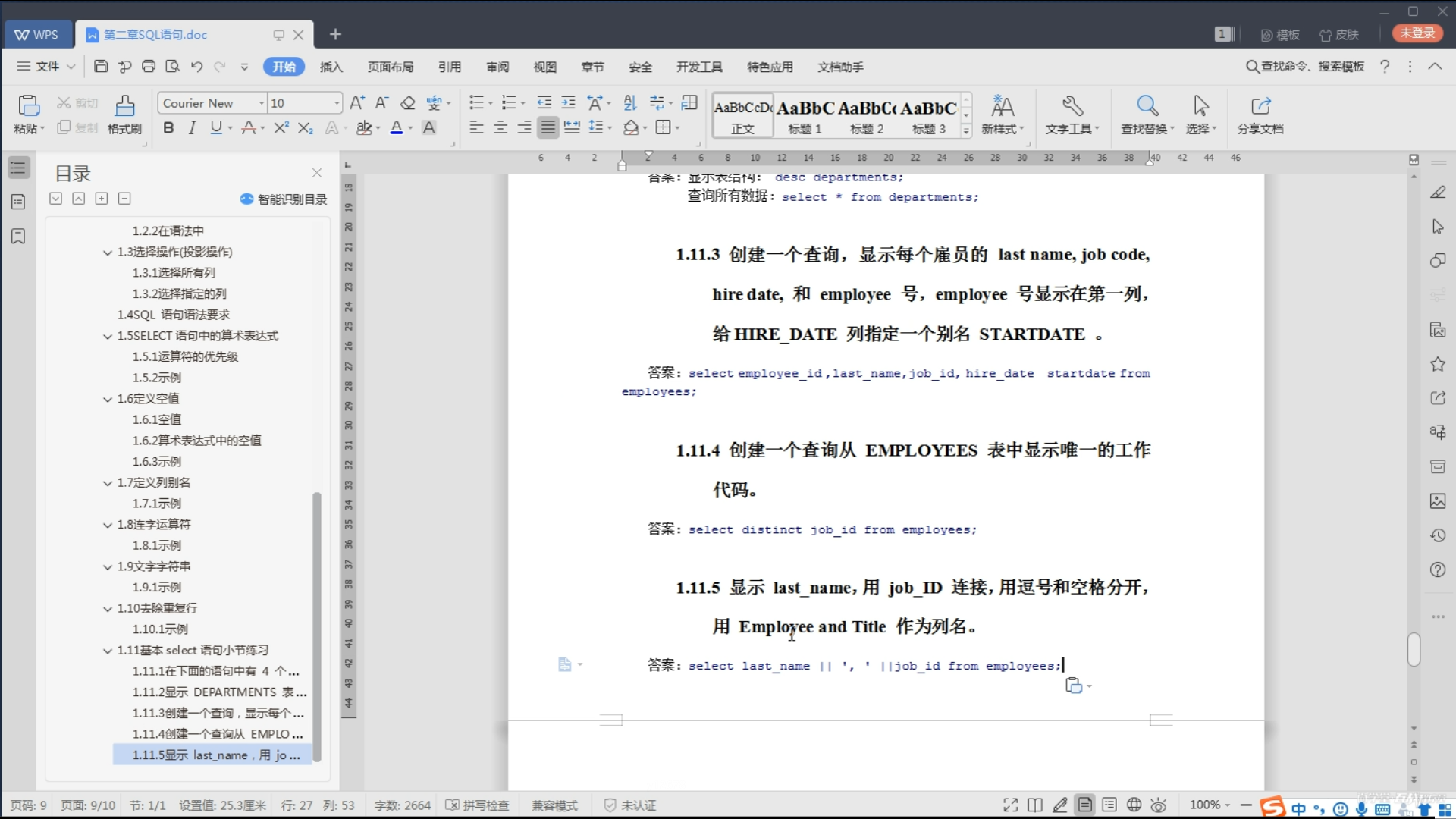1456x819 pixels.
Task: Toggle Italic formatting
Action: (x=192, y=128)
